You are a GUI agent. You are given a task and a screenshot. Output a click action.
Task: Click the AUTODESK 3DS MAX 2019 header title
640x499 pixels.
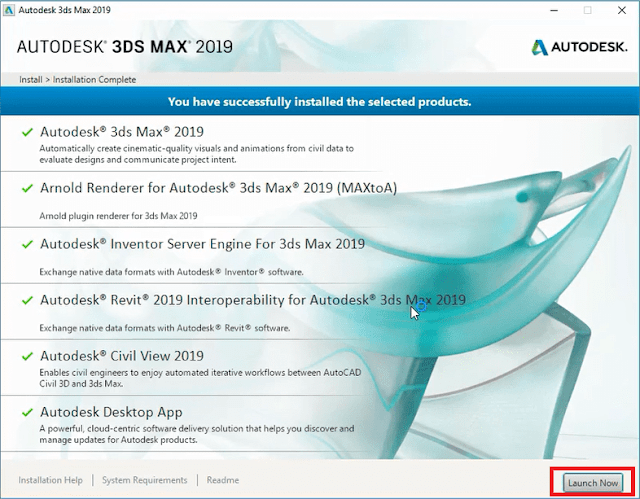(x=125, y=47)
